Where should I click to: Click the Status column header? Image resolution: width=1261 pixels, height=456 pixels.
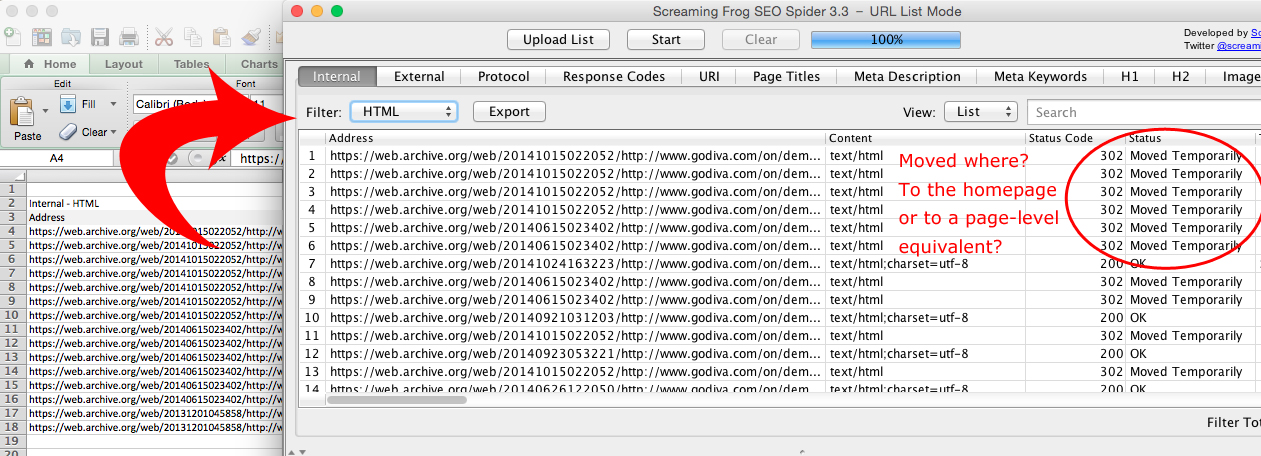coord(1190,138)
